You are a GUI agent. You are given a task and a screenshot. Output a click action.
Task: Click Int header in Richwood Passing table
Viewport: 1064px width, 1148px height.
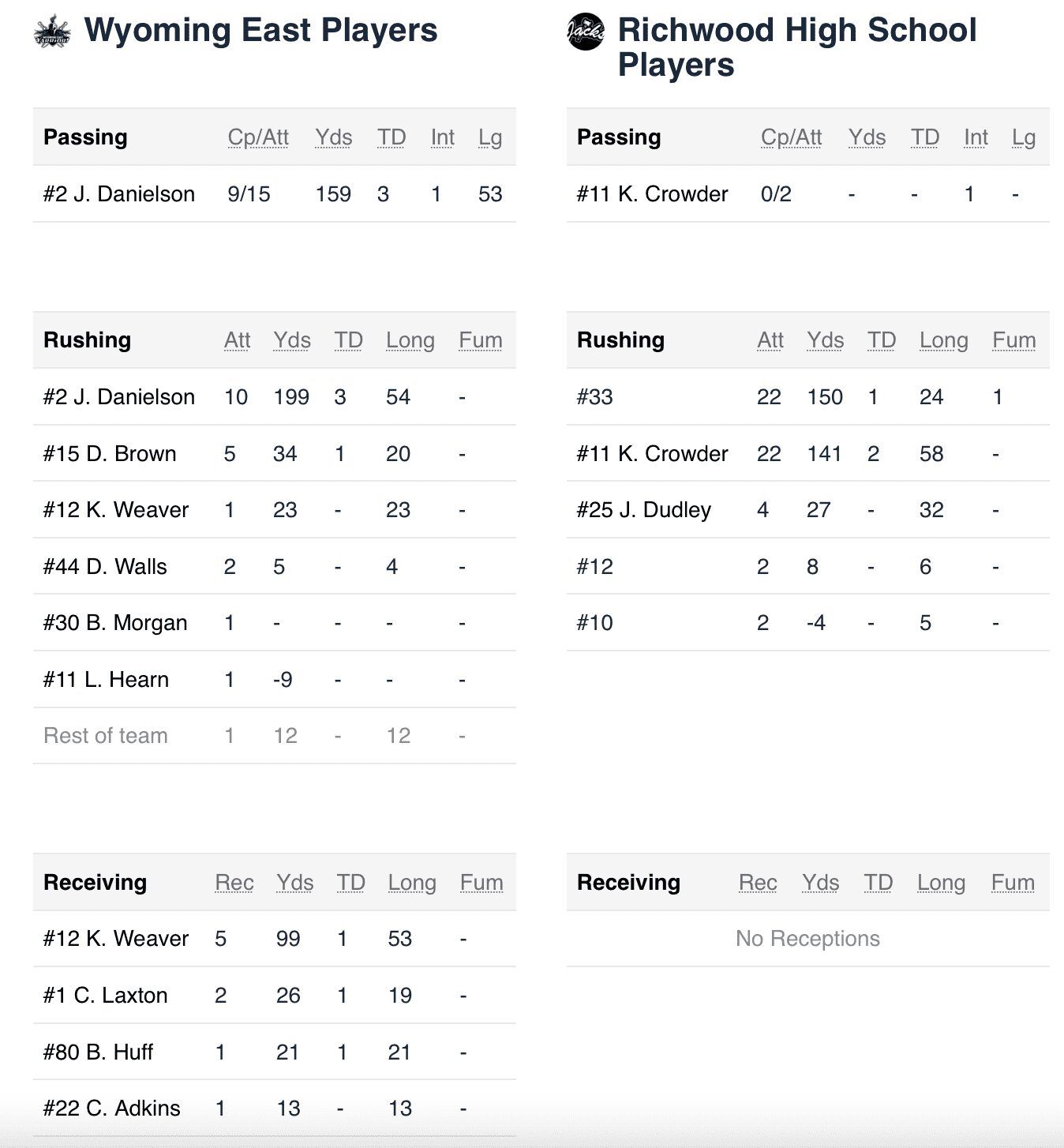pyautogui.click(x=976, y=137)
